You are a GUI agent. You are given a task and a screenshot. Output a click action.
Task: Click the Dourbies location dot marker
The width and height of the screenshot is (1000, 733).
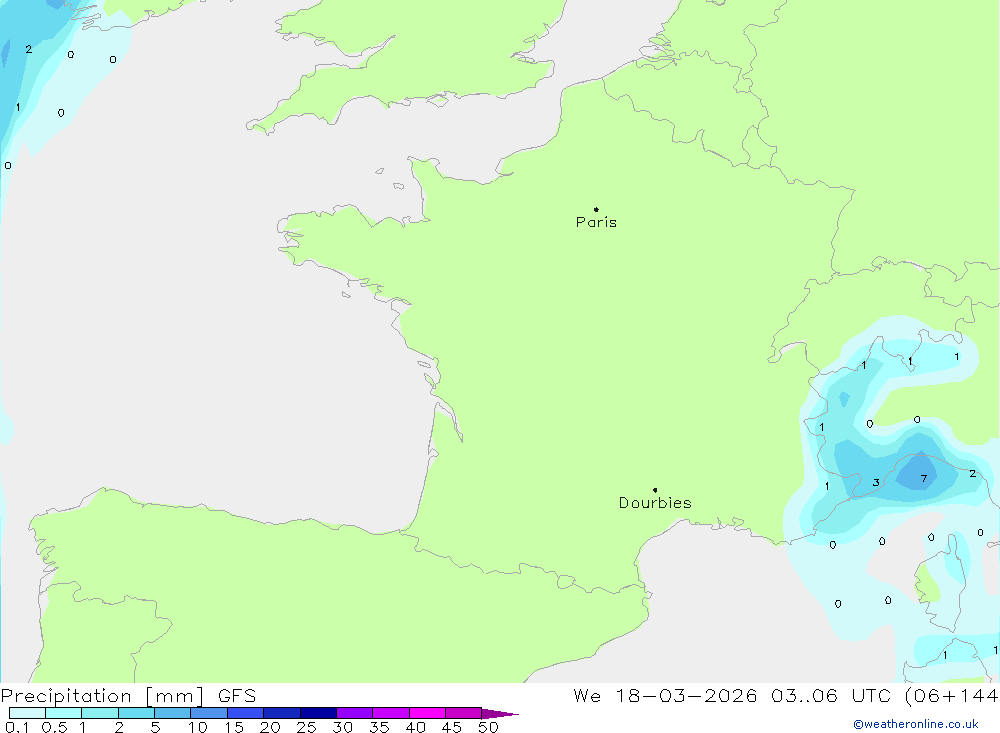[655, 490]
